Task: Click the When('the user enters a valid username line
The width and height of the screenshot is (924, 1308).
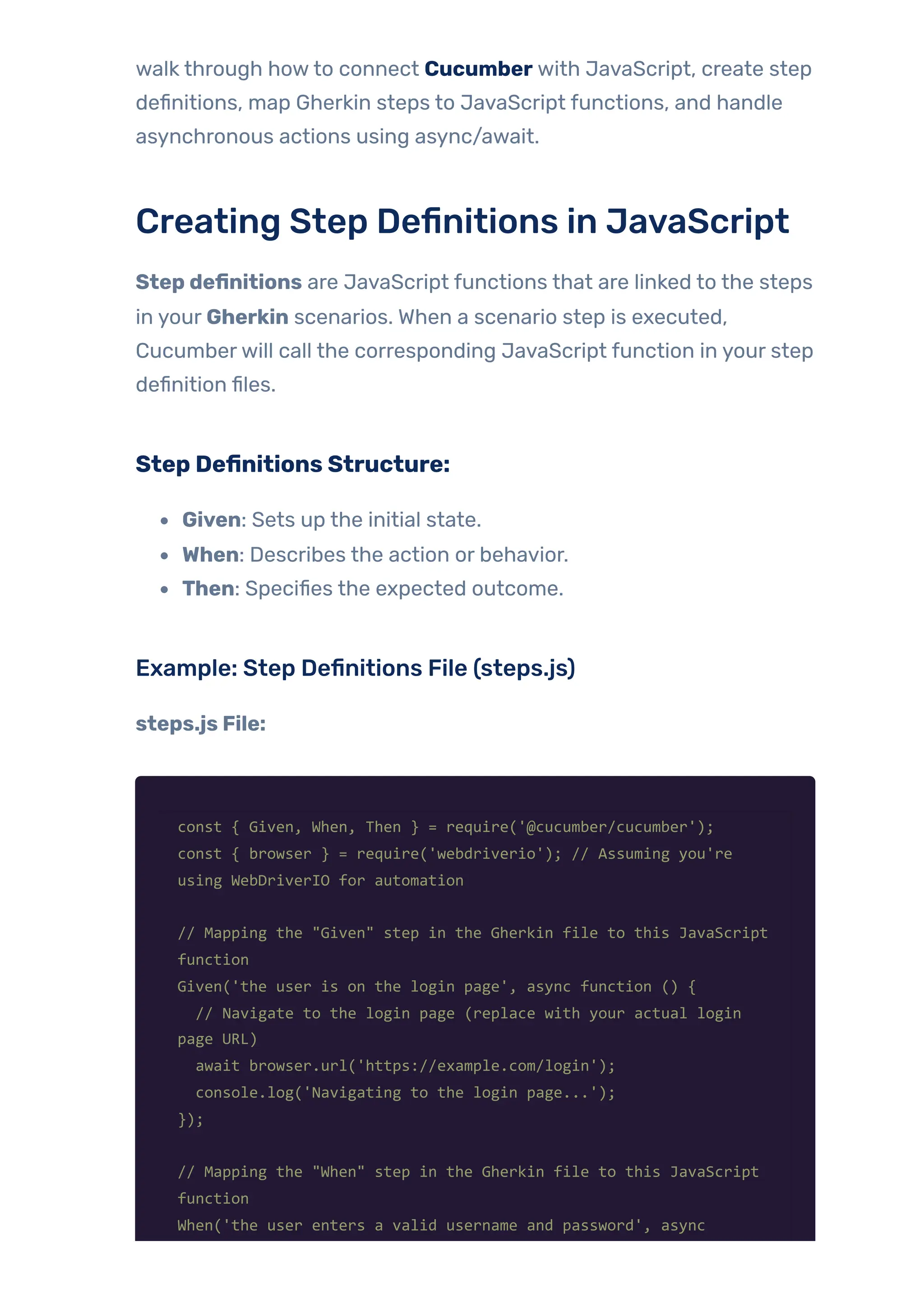Action: 441,1225
